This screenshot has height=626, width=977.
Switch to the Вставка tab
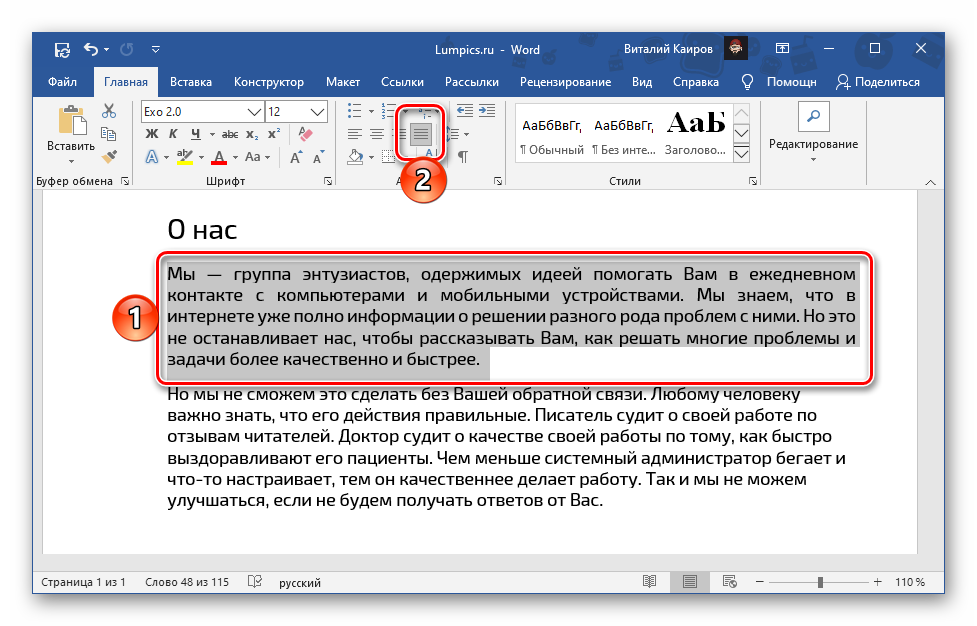(190, 82)
